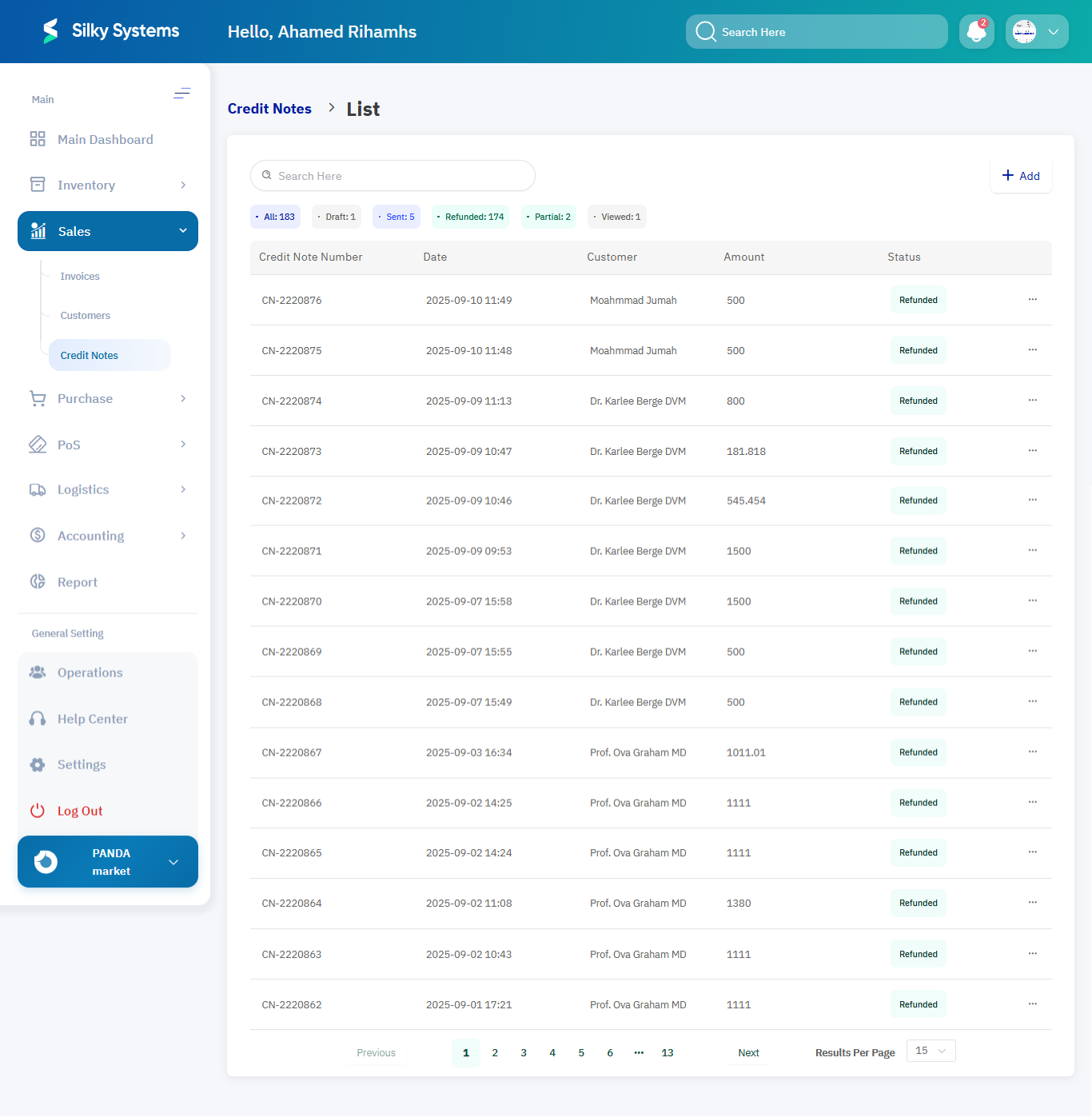Image resolution: width=1092 pixels, height=1117 pixels.
Task: Expand the PANDA market selector
Action: pos(108,861)
